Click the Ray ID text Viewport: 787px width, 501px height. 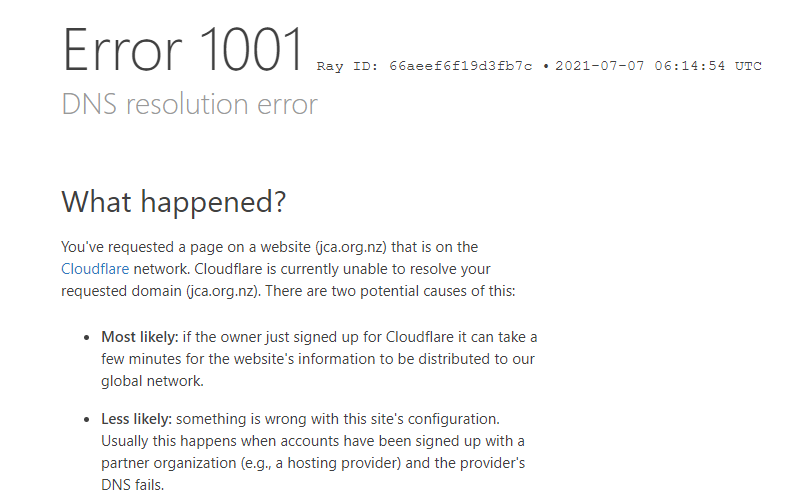[424, 66]
